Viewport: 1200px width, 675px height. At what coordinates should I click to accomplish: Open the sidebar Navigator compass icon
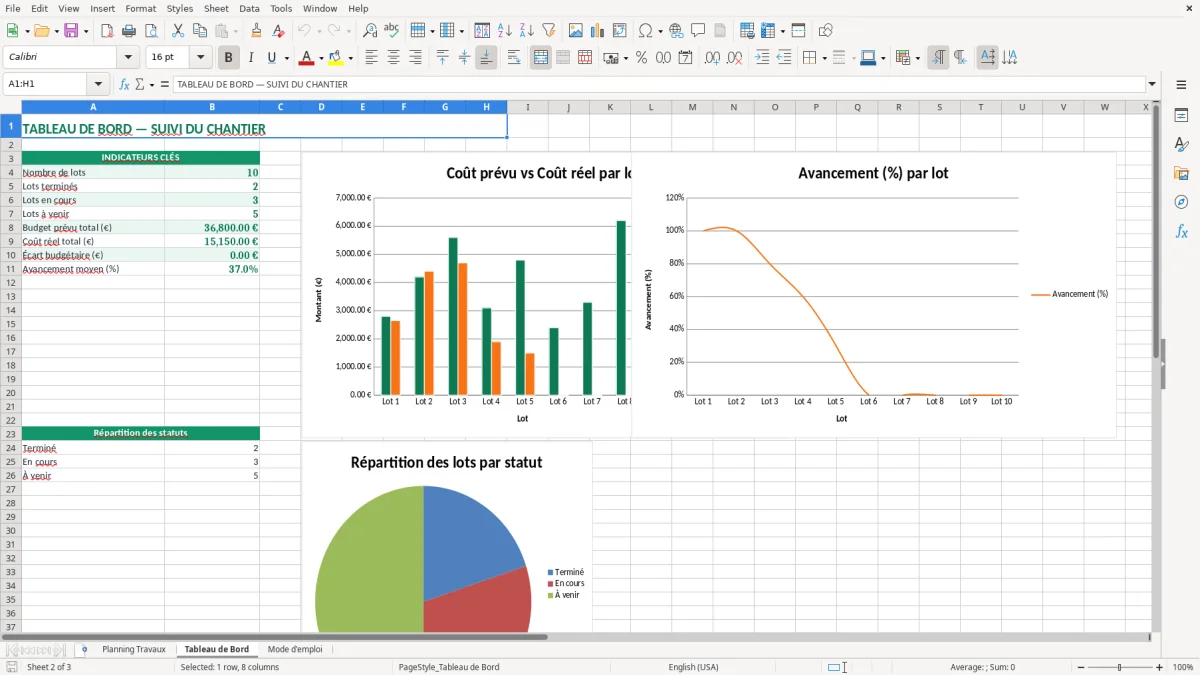(x=1181, y=203)
